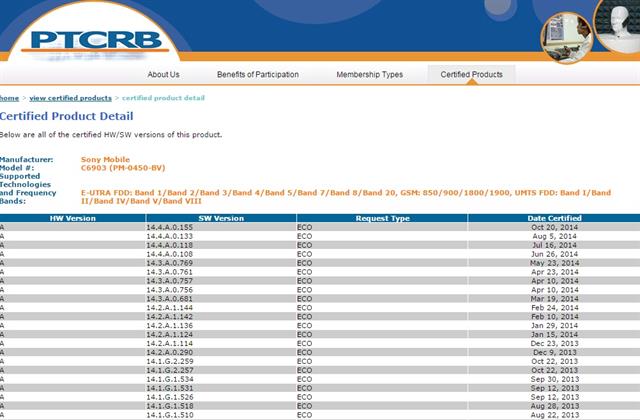Click SW version 14.1.G.2.259

(x=170, y=362)
